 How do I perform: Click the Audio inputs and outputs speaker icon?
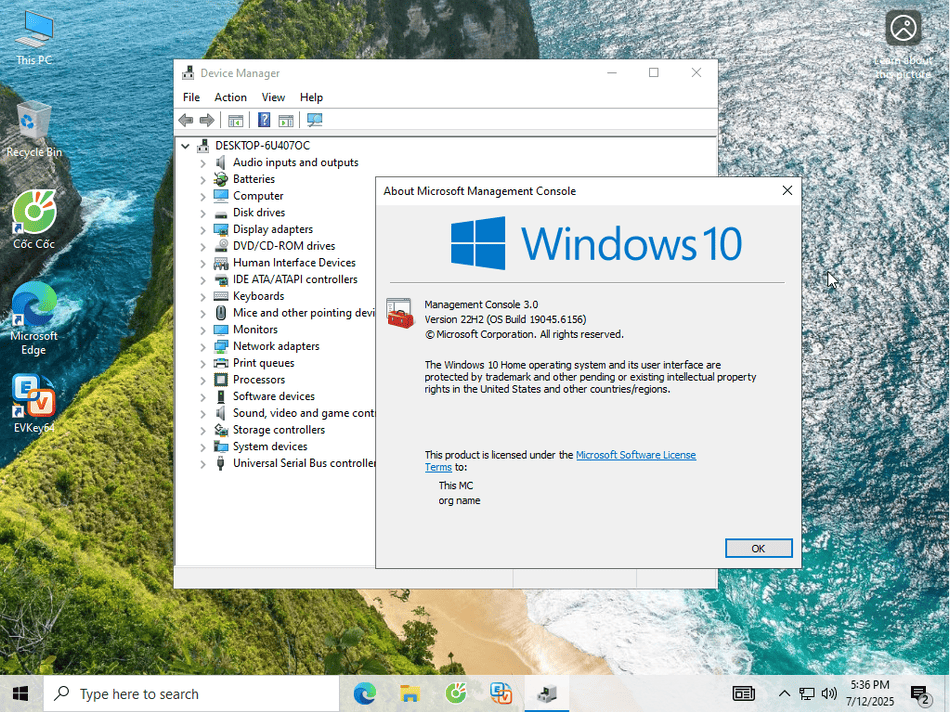(x=221, y=162)
